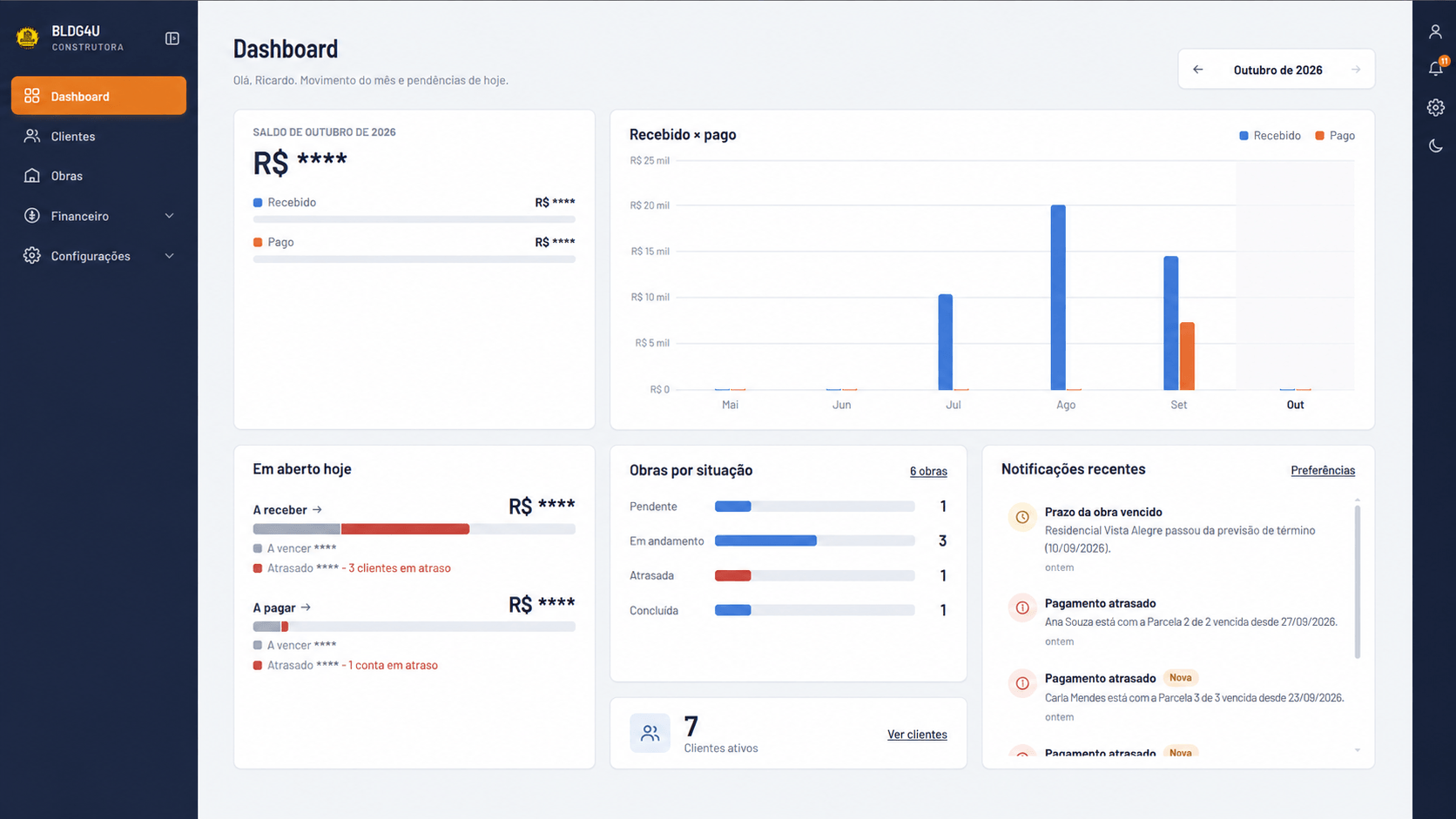Click the blue Jul bar in chart
The width and height of the screenshot is (1456, 819).
coord(946,342)
